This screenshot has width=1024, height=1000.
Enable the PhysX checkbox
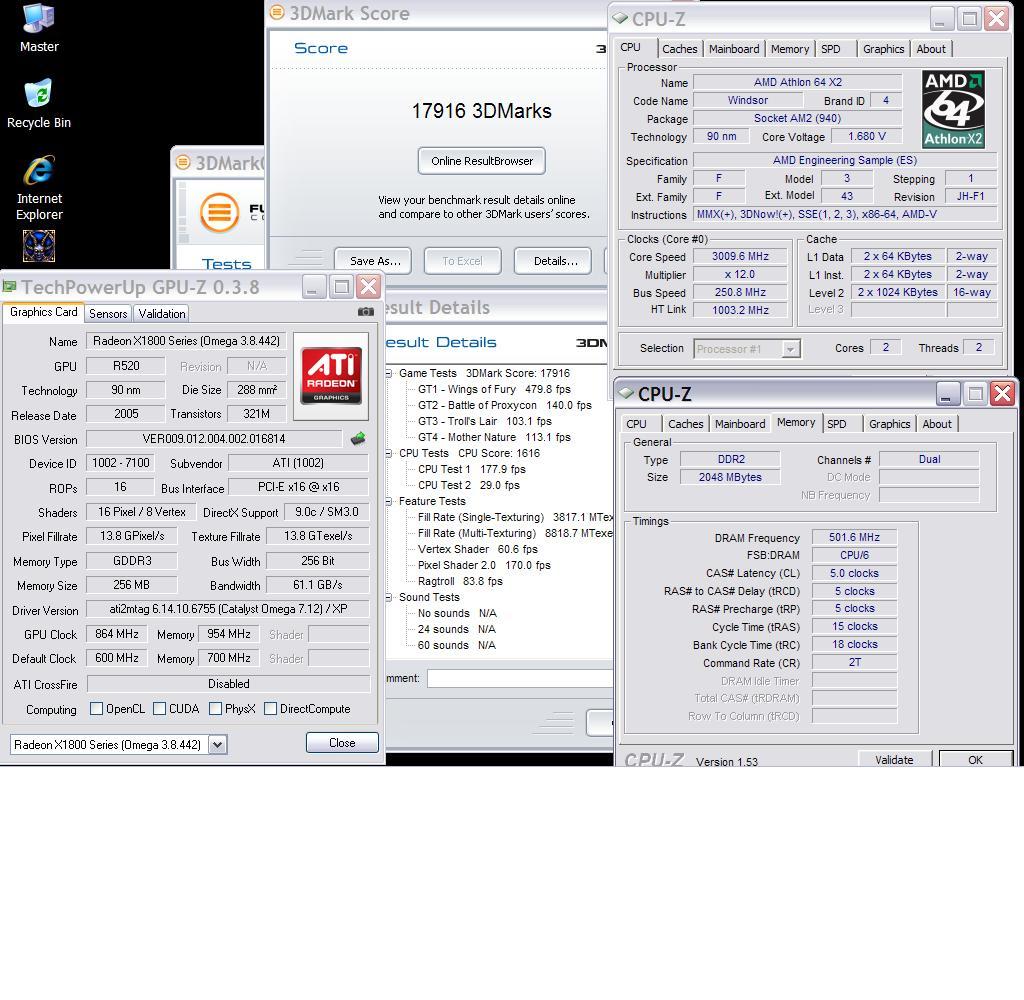point(216,709)
